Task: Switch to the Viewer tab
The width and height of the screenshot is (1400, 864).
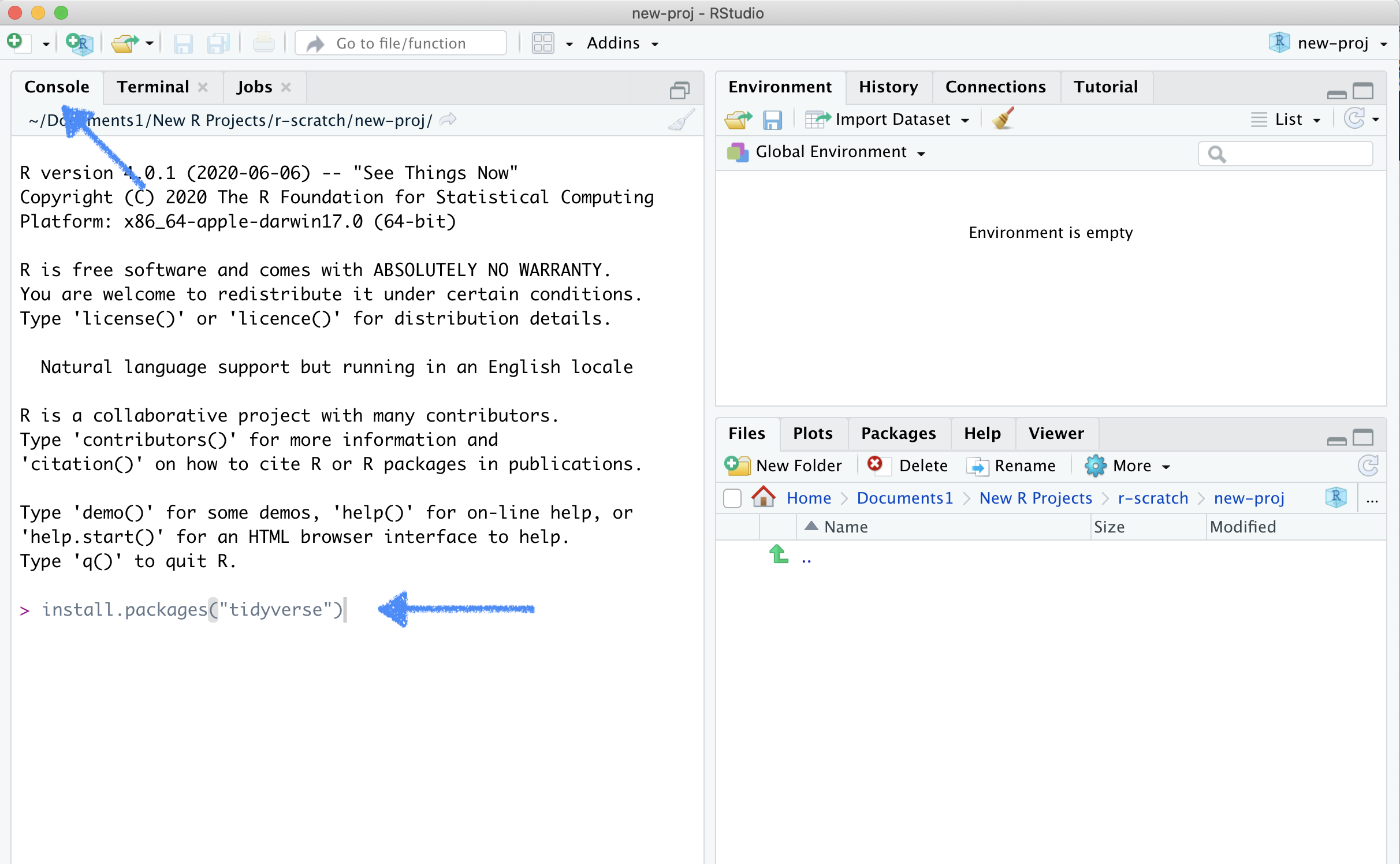Action: 1056,434
